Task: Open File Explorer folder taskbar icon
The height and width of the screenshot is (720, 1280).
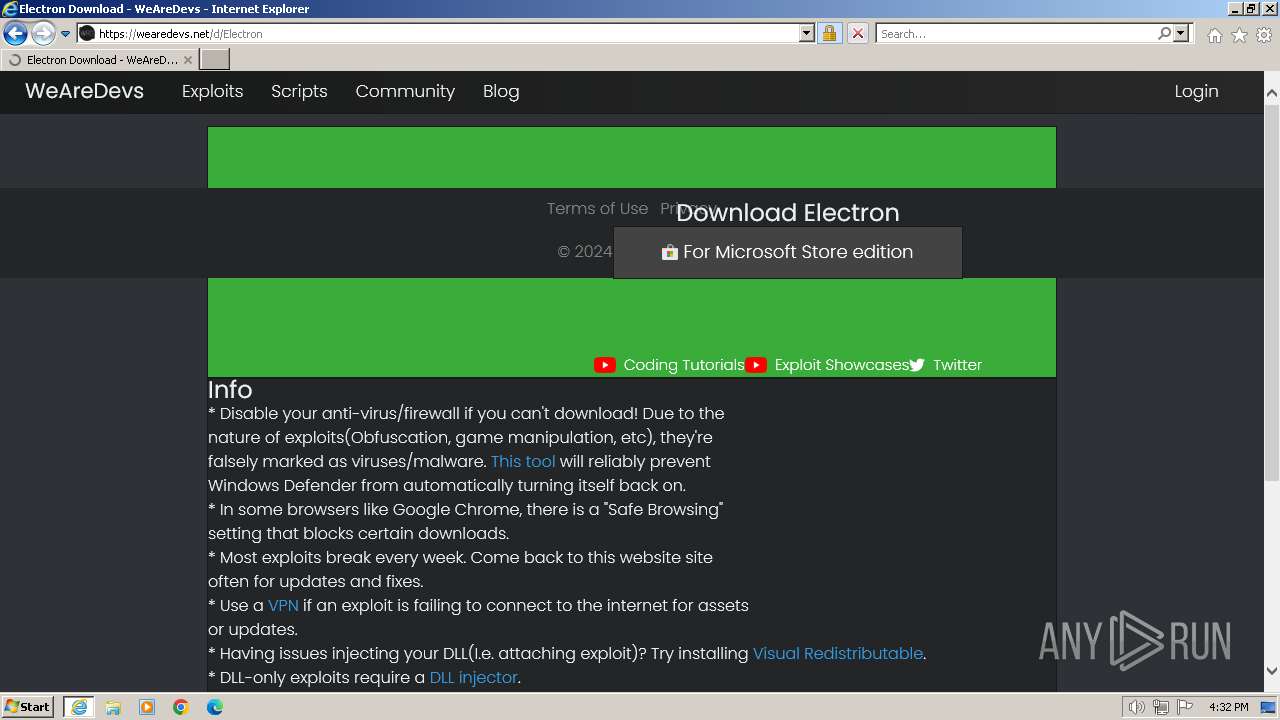Action: coord(113,707)
